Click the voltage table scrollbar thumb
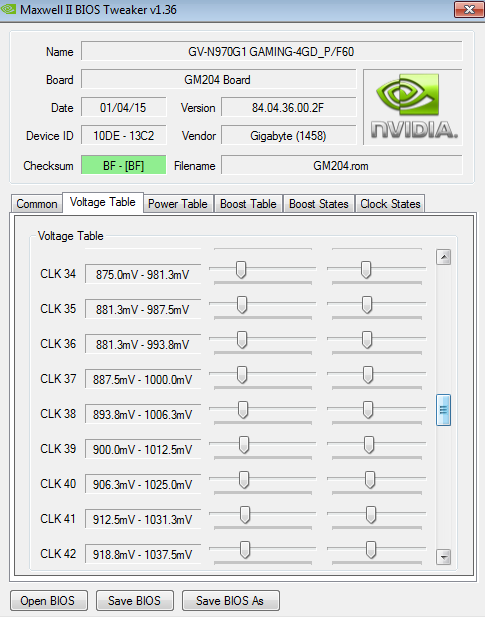The width and height of the screenshot is (485, 617). point(444,410)
